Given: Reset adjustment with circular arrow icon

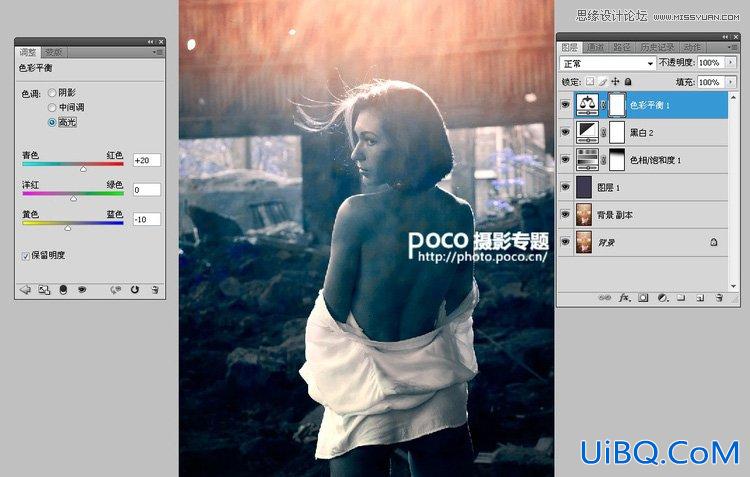Looking at the screenshot, I should point(135,289).
